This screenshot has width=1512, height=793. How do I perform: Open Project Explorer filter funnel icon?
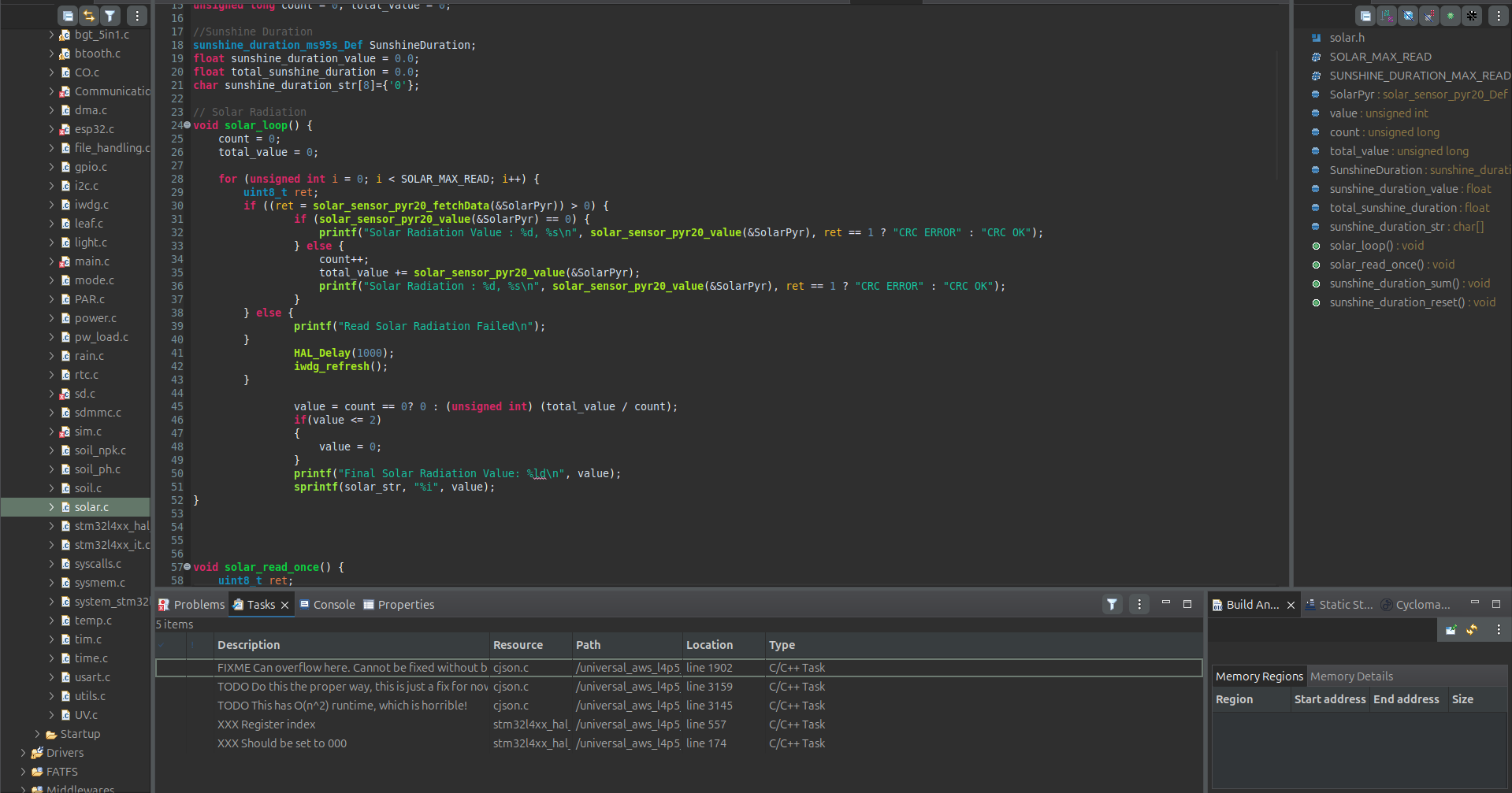(x=110, y=16)
